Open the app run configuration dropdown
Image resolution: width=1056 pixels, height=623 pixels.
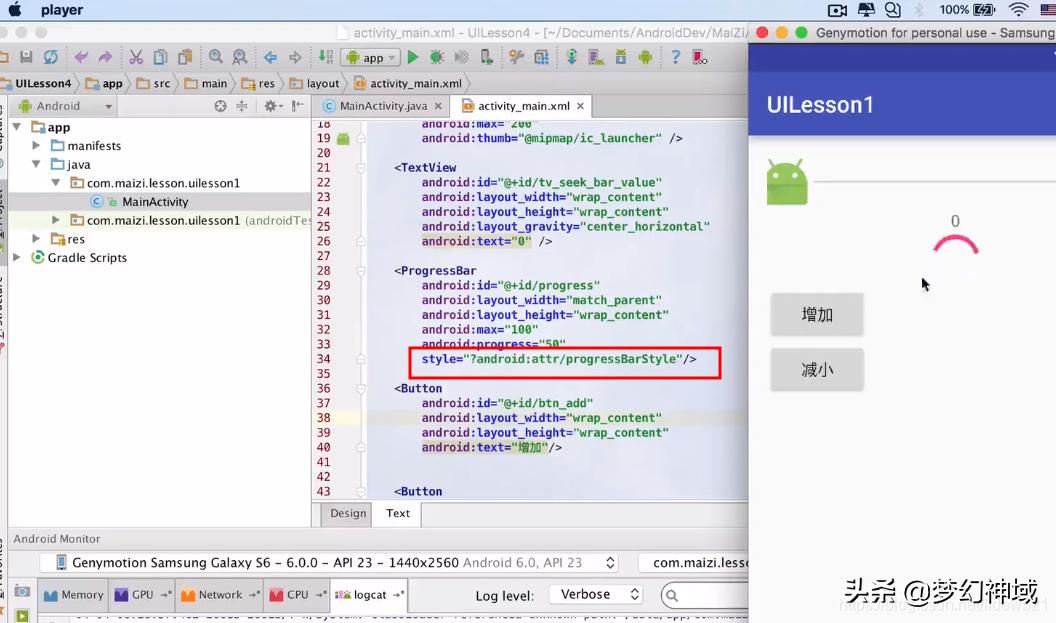tap(370, 57)
